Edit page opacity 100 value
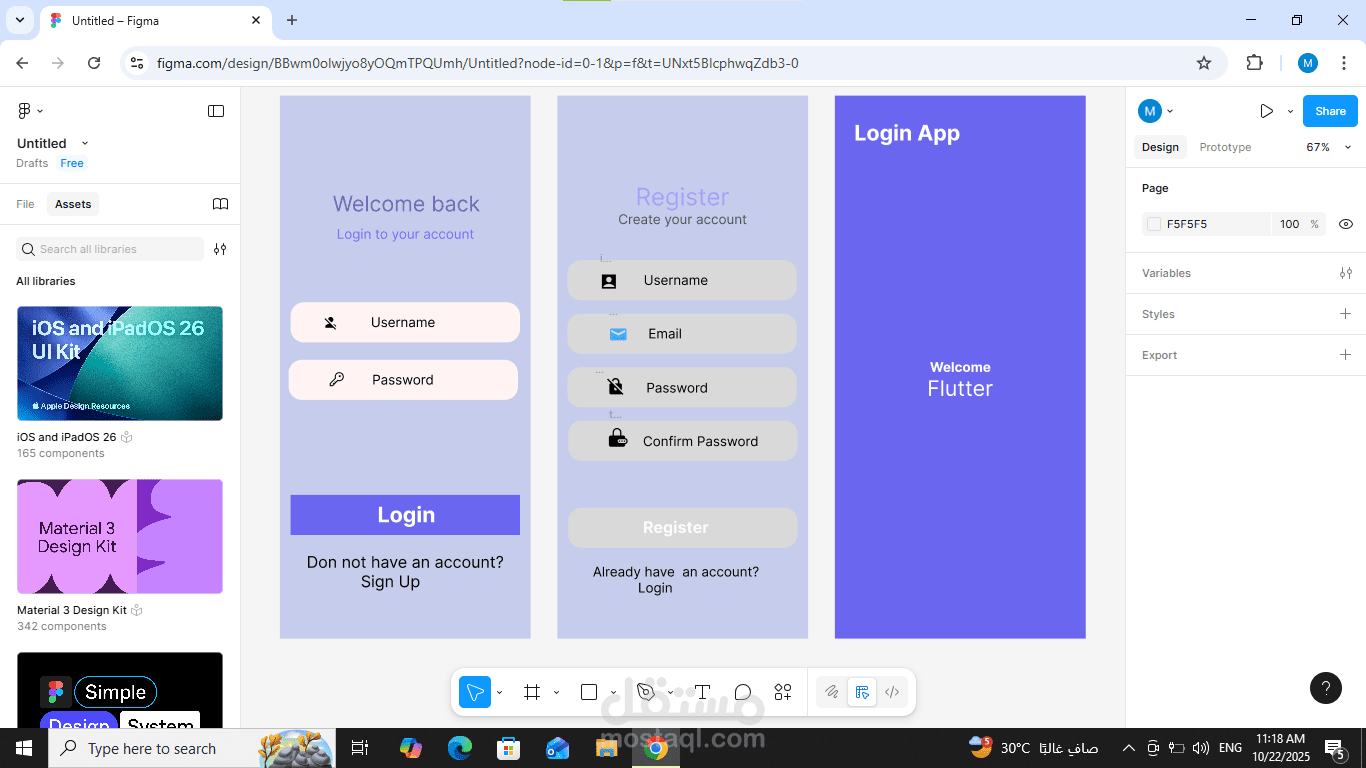 click(1289, 224)
